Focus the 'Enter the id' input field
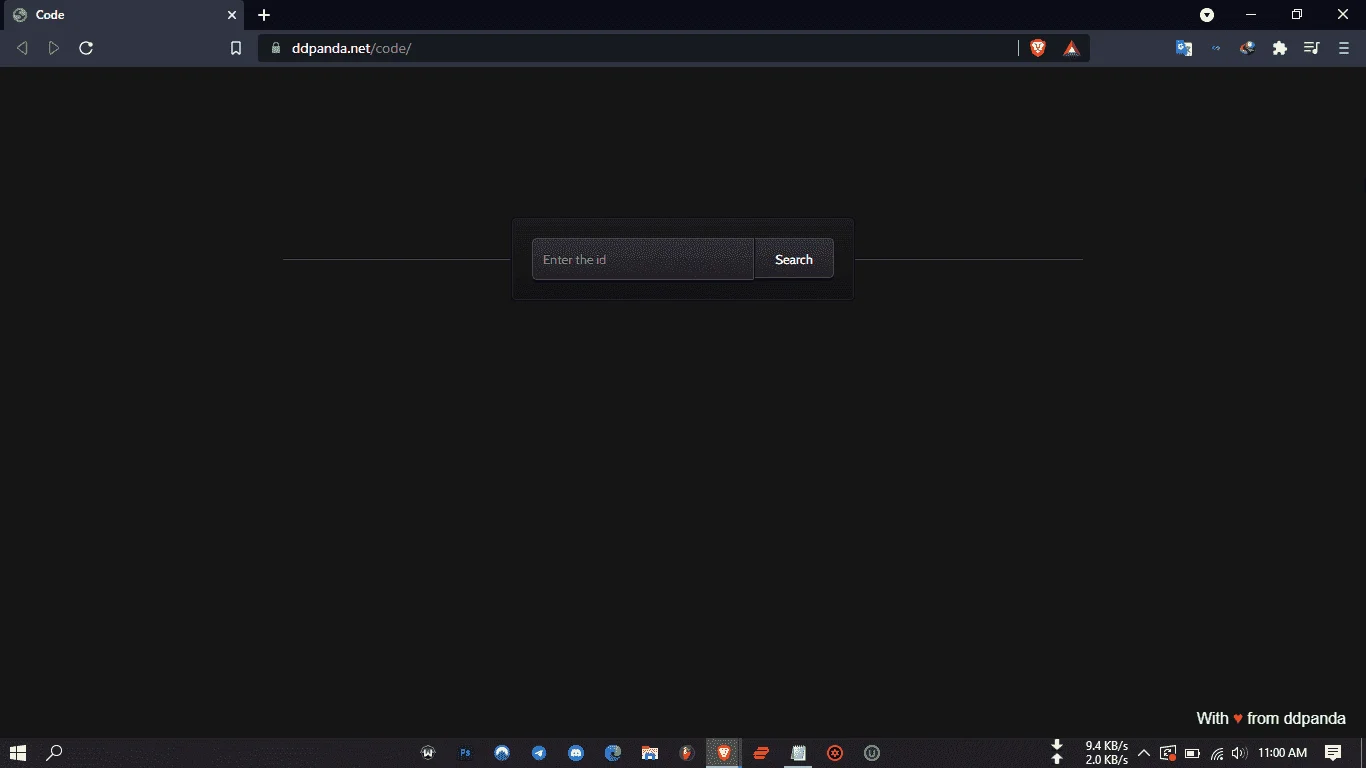The image size is (1366, 768). tap(643, 259)
